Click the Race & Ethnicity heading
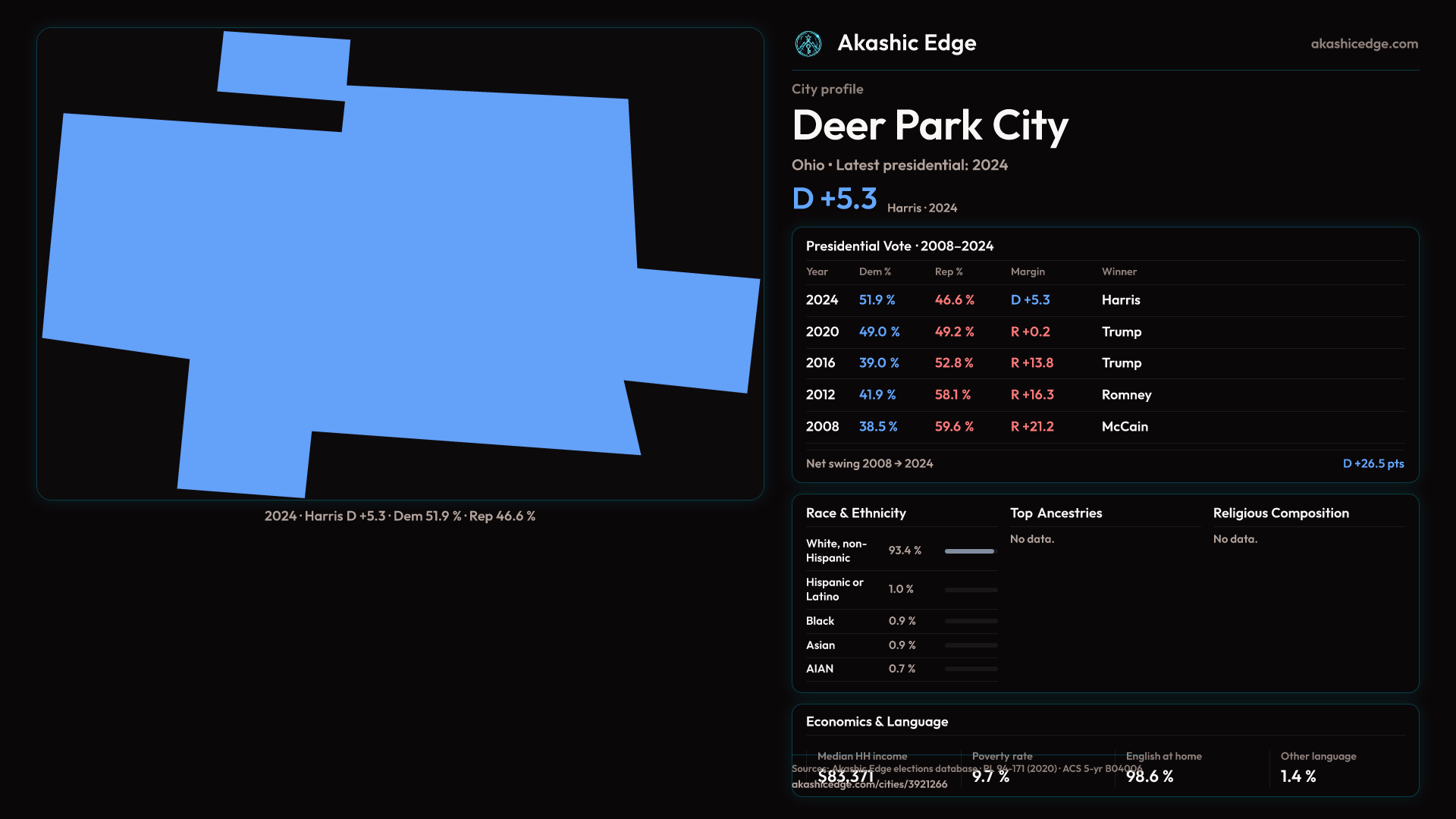1456x819 pixels. pos(855,513)
